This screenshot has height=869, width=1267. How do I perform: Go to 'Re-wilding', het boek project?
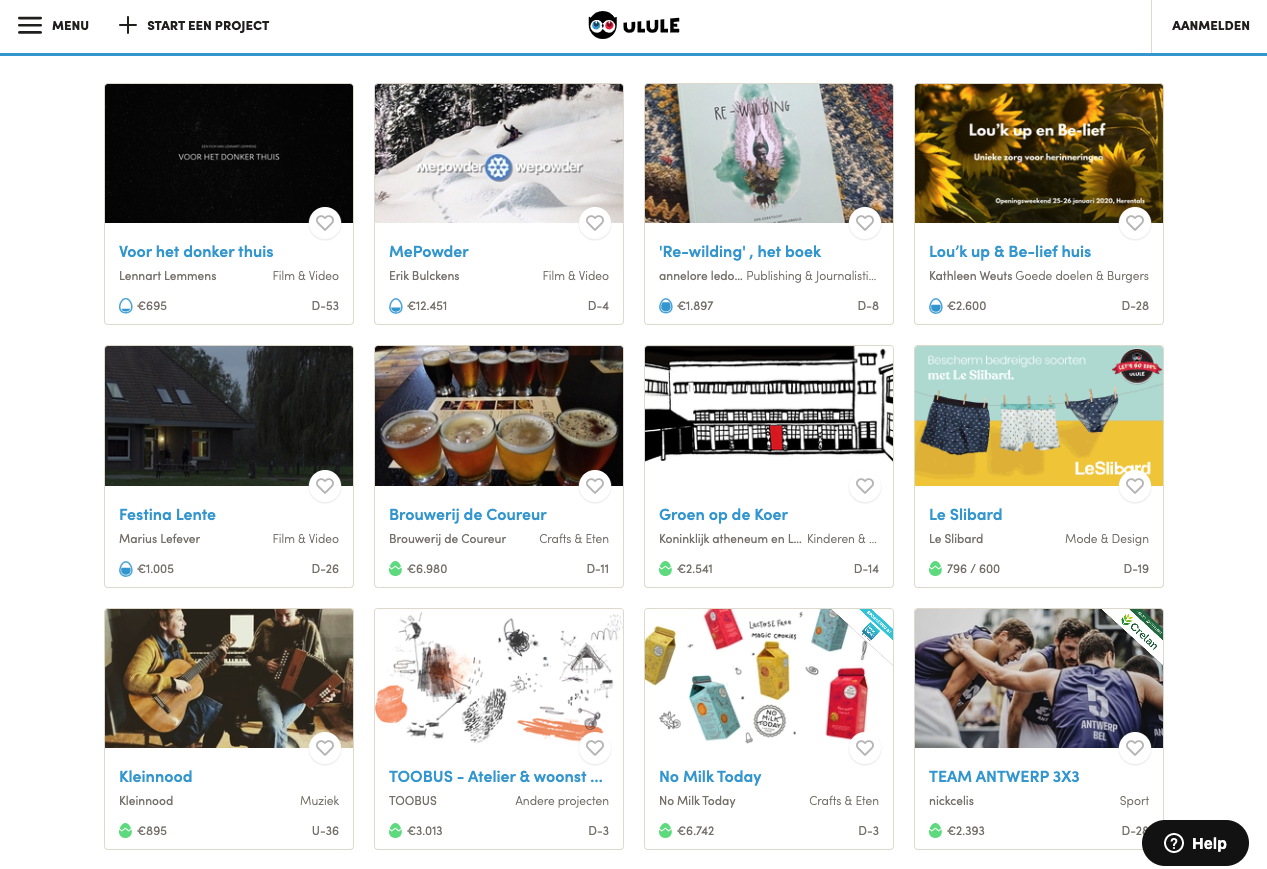tap(740, 252)
